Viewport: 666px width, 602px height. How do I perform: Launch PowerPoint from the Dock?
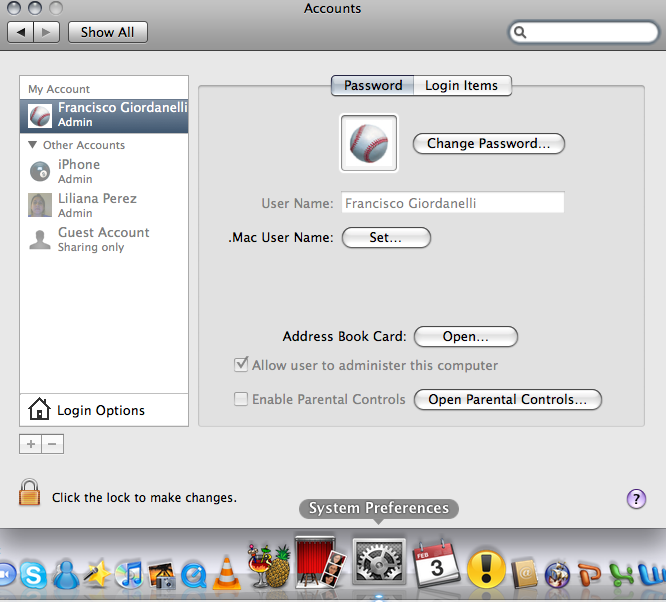coord(589,575)
